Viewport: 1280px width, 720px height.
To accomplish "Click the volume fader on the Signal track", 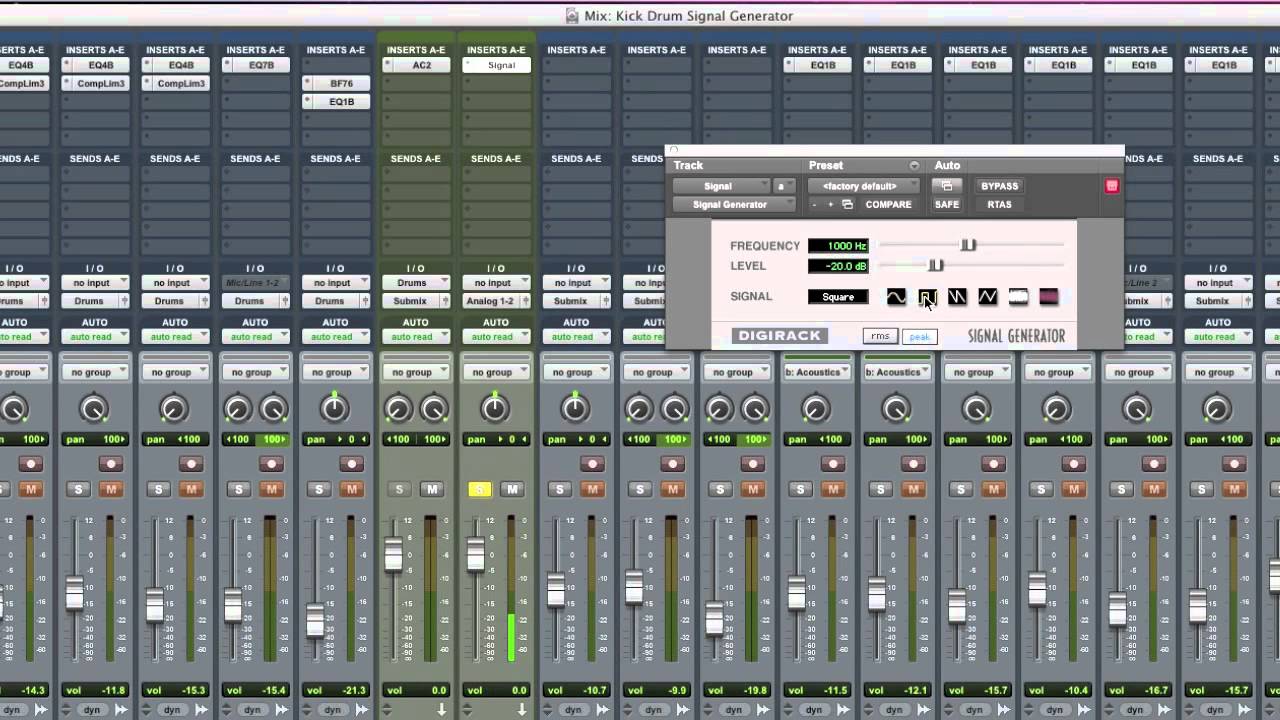I will [x=476, y=554].
